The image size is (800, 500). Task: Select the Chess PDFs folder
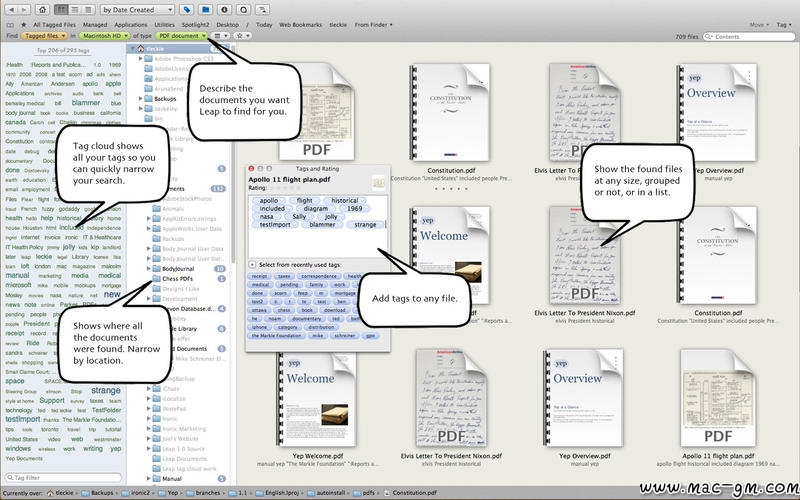(178, 279)
